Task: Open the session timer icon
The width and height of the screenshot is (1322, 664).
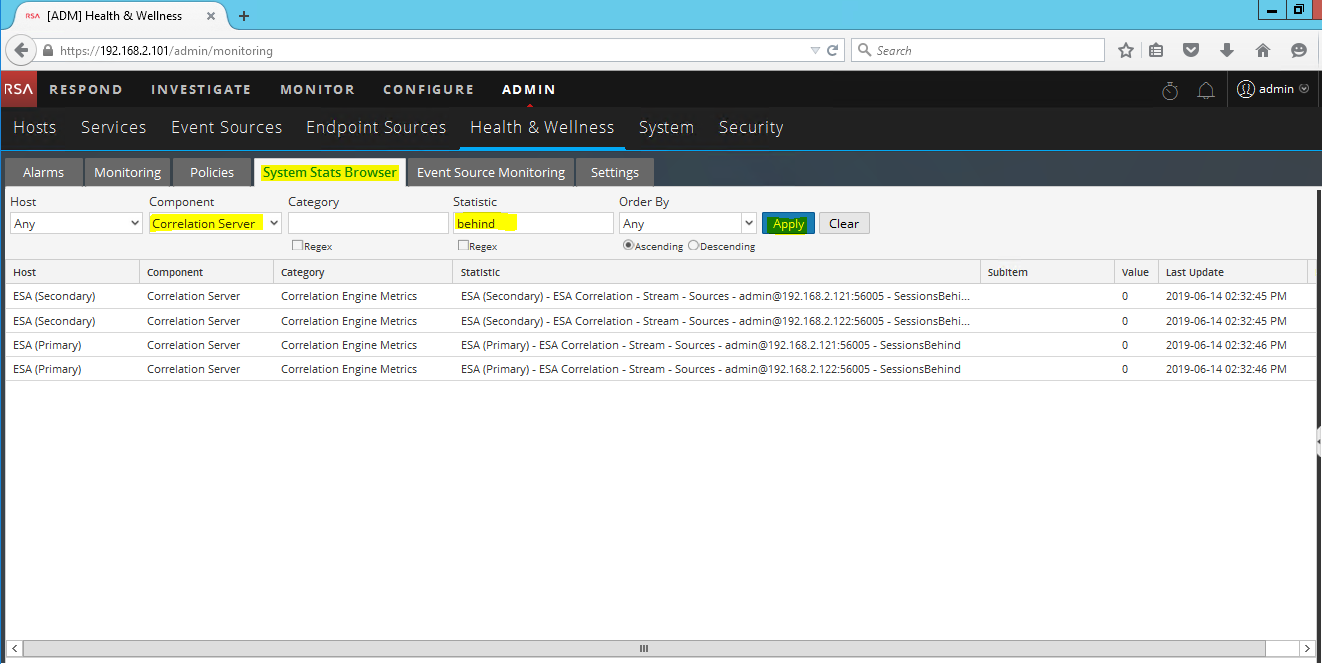Action: pyautogui.click(x=1169, y=90)
